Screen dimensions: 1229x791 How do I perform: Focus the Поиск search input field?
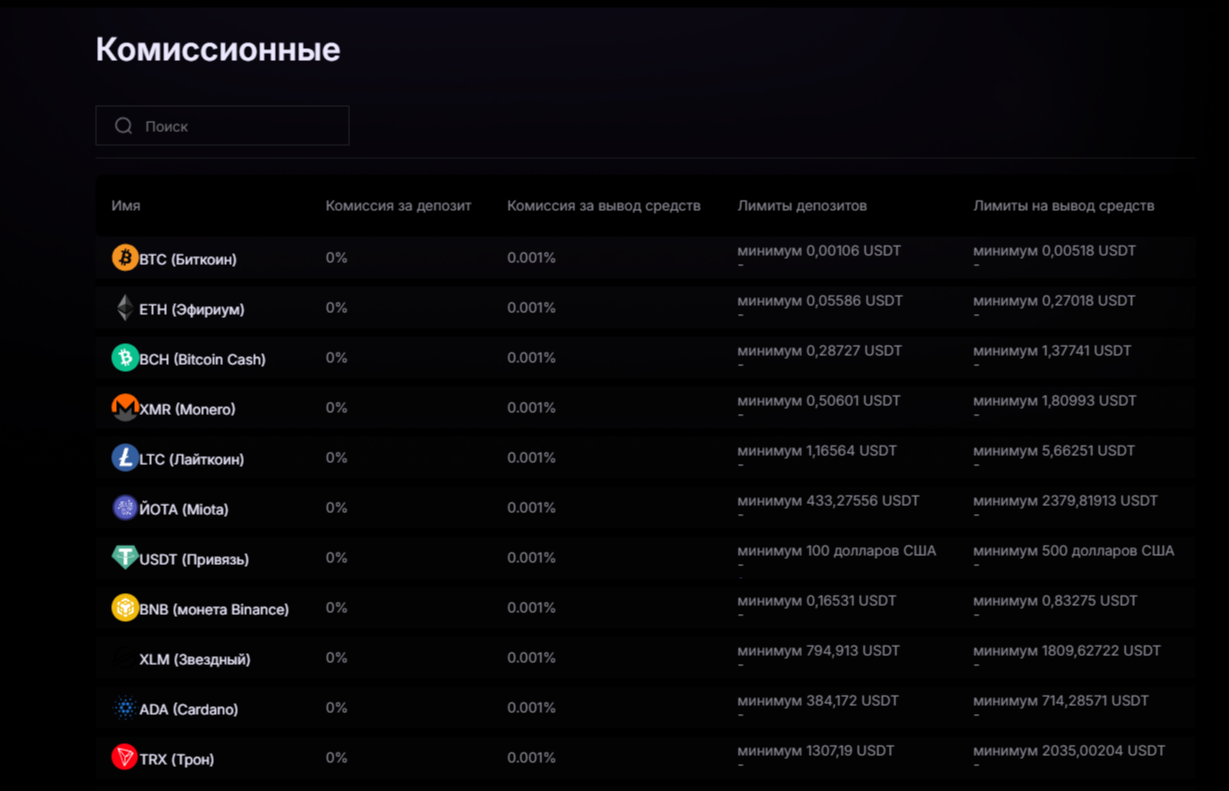[222, 126]
